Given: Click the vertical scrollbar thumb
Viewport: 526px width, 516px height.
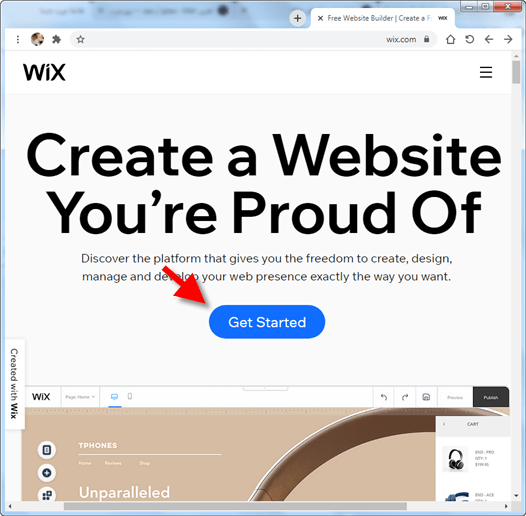Looking at the screenshot, I should (x=516, y=72).
